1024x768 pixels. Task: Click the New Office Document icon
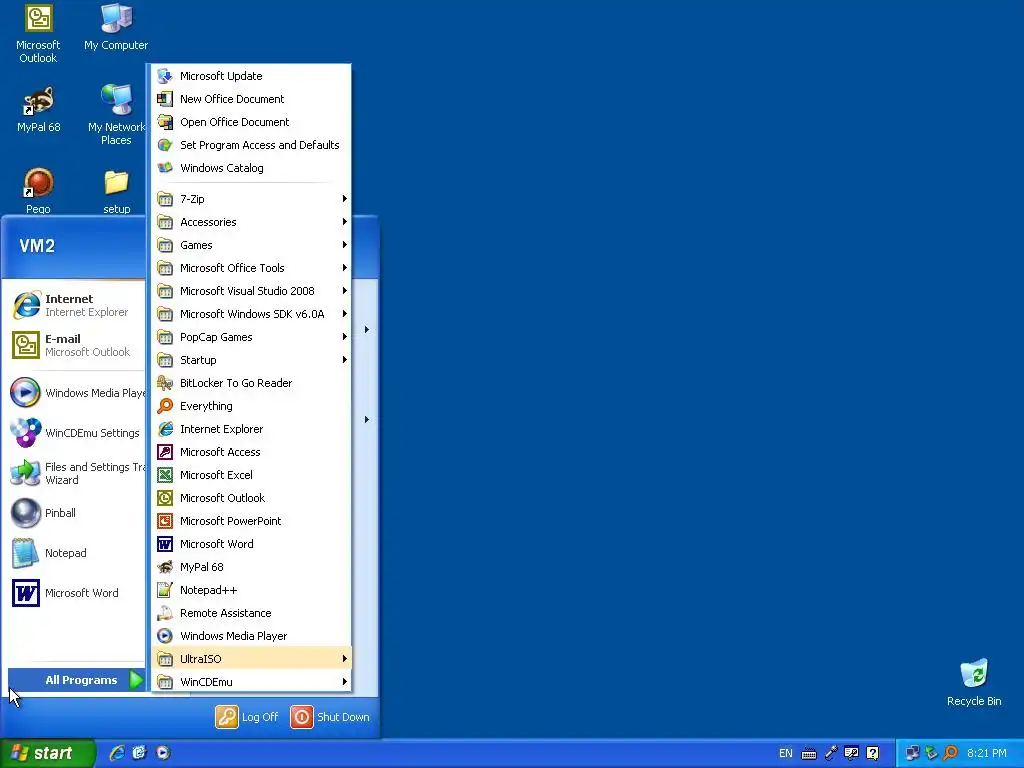pyautogui.click(x=165, y=99)
